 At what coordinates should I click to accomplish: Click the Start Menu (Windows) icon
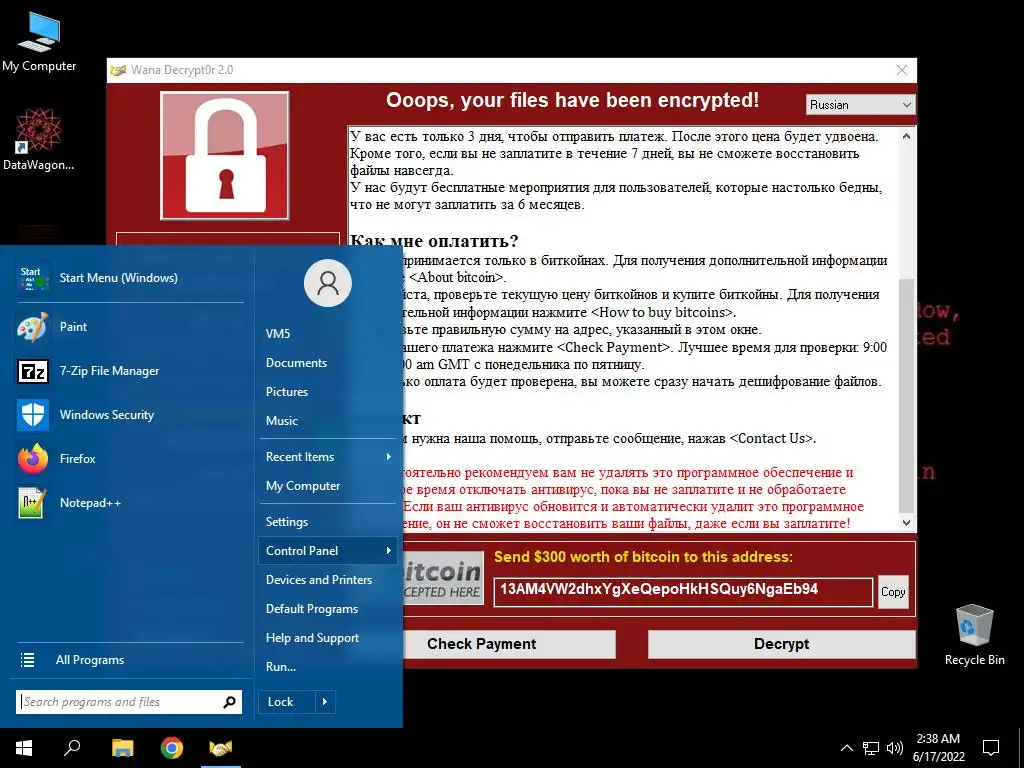click(32, 278)
